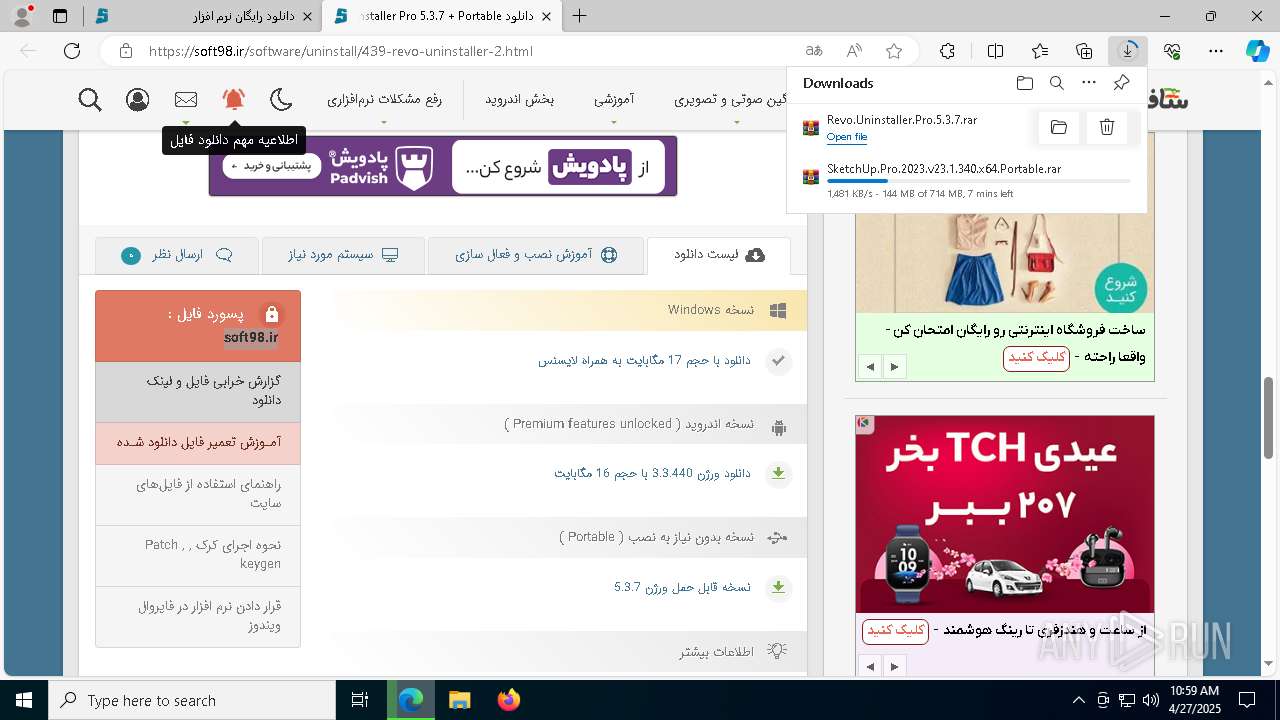Viewport: 1280px width, 720px height.
Task: Open the Extensions puzzle icon
Action: 948,51
